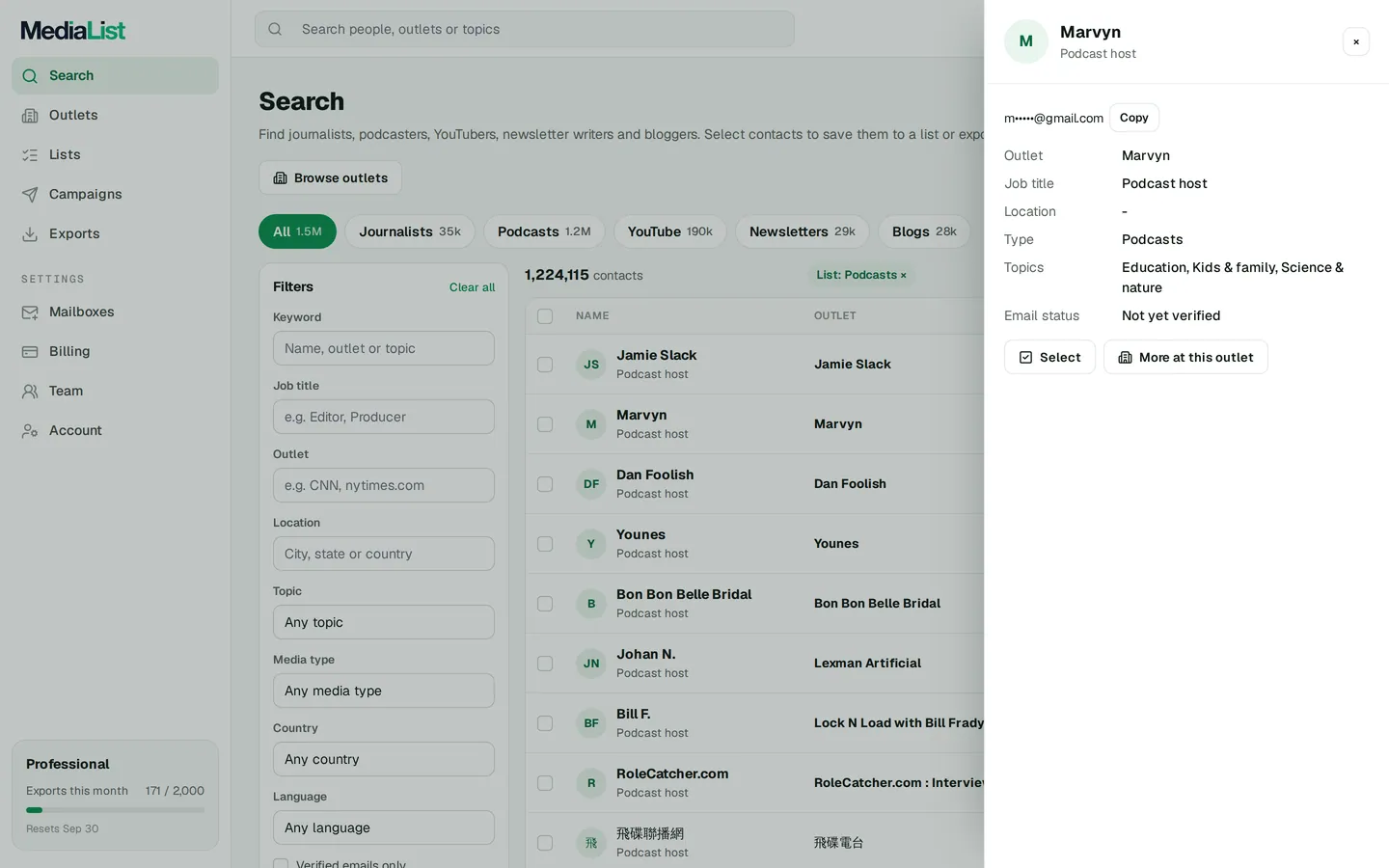Click the Keyword filter input
Image resolution: width=1389 pixels, height=868 pixels.
(384, 348)
